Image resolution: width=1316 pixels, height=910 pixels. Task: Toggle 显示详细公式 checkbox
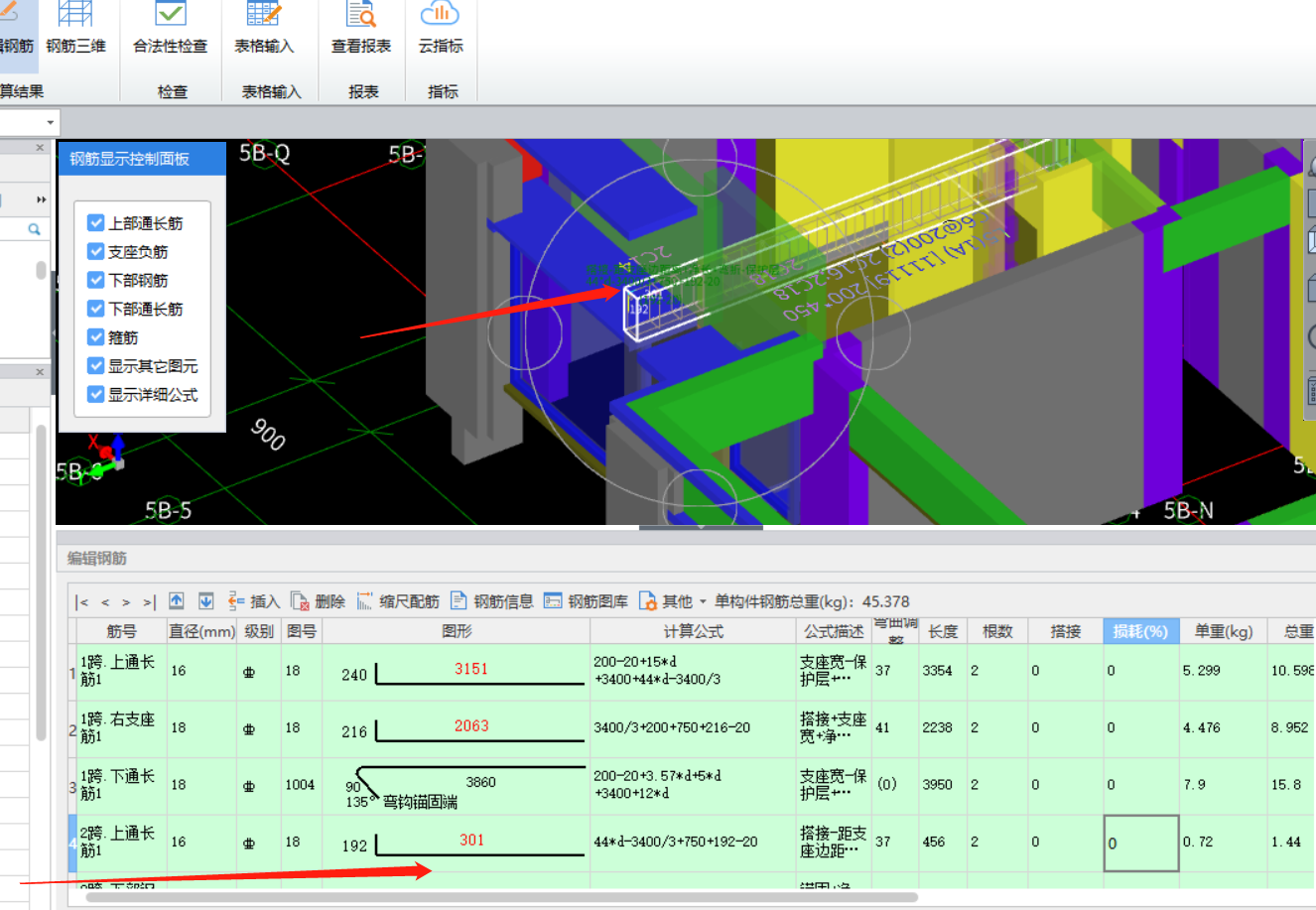[96, 394]
